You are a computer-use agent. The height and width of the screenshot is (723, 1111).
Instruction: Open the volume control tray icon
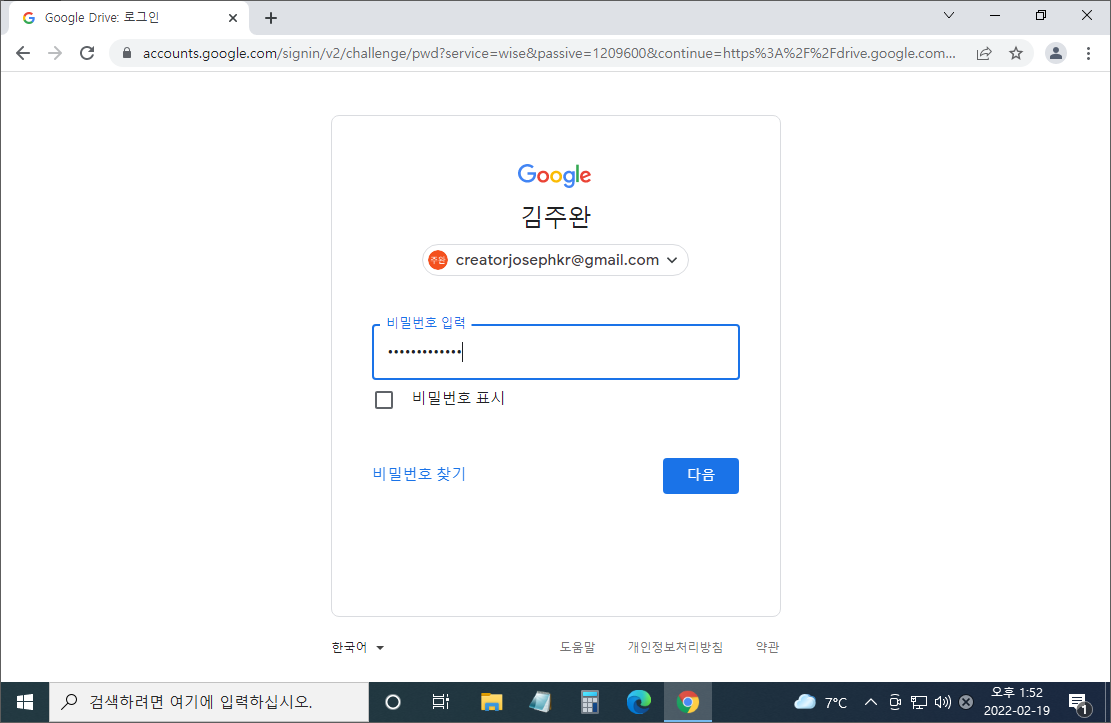coord(942,702)
